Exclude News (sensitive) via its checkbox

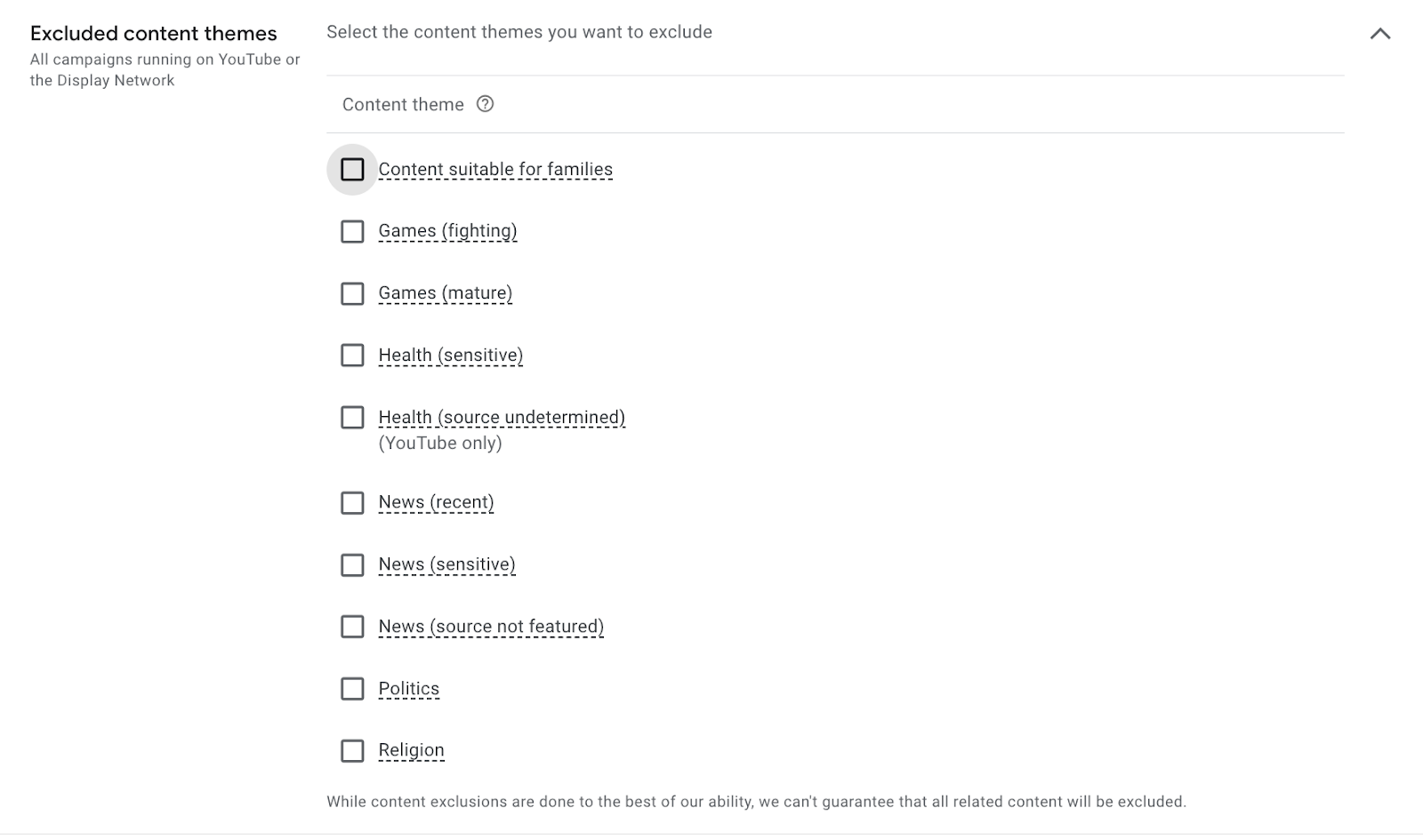(352, 564)
